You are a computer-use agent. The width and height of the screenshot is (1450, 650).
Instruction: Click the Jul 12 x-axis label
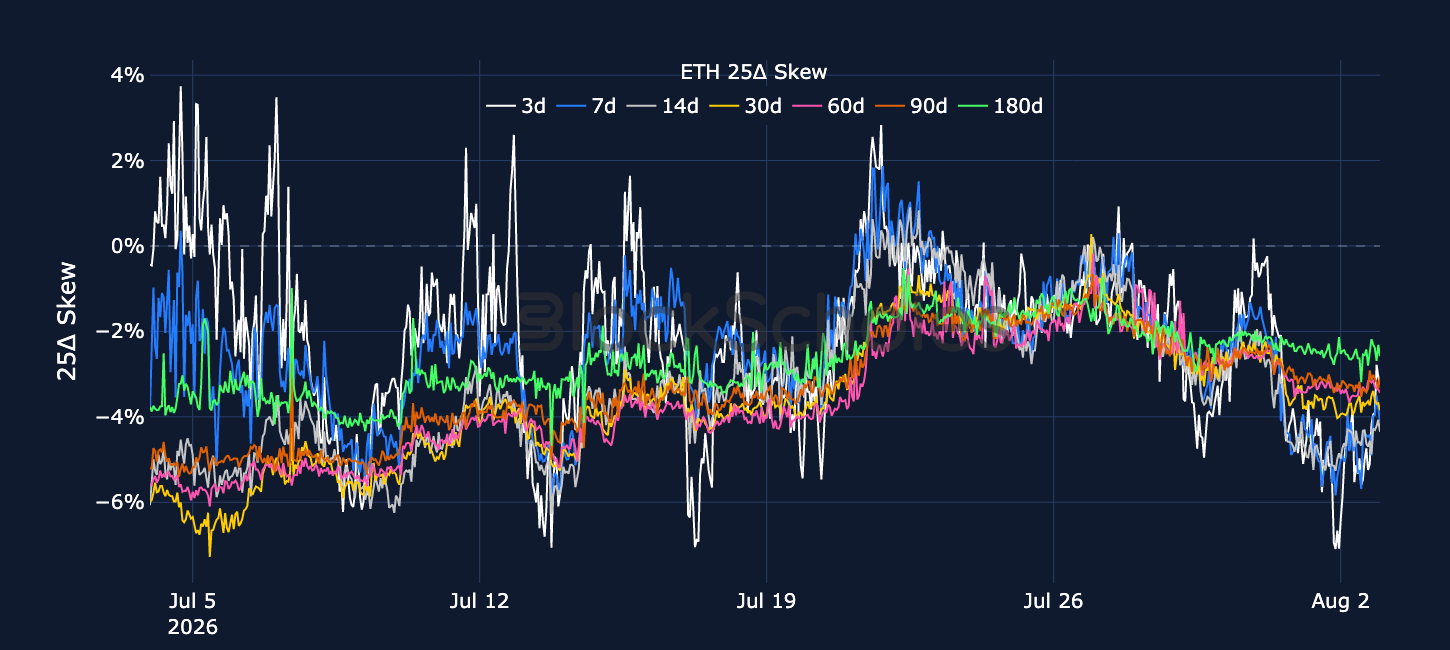click(x=479, y=601)
